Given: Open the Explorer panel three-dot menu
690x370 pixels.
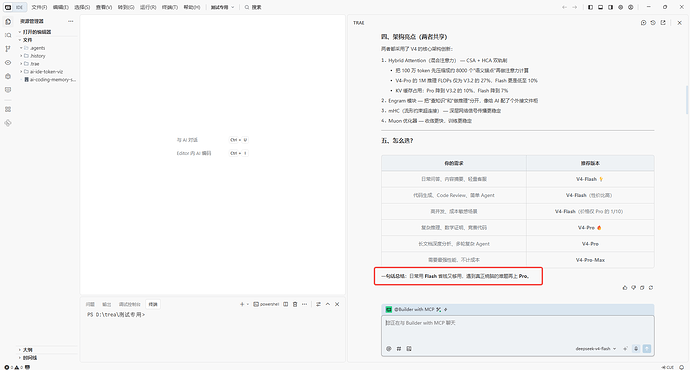Looking at the screenshot, I should point(70,21).
